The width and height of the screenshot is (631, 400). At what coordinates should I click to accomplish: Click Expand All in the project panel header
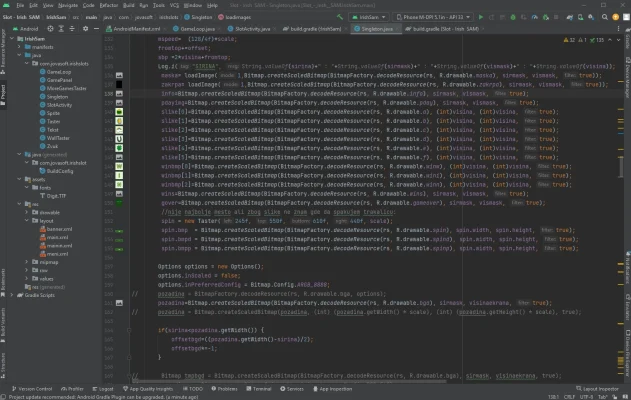click(x=61, y=29)
